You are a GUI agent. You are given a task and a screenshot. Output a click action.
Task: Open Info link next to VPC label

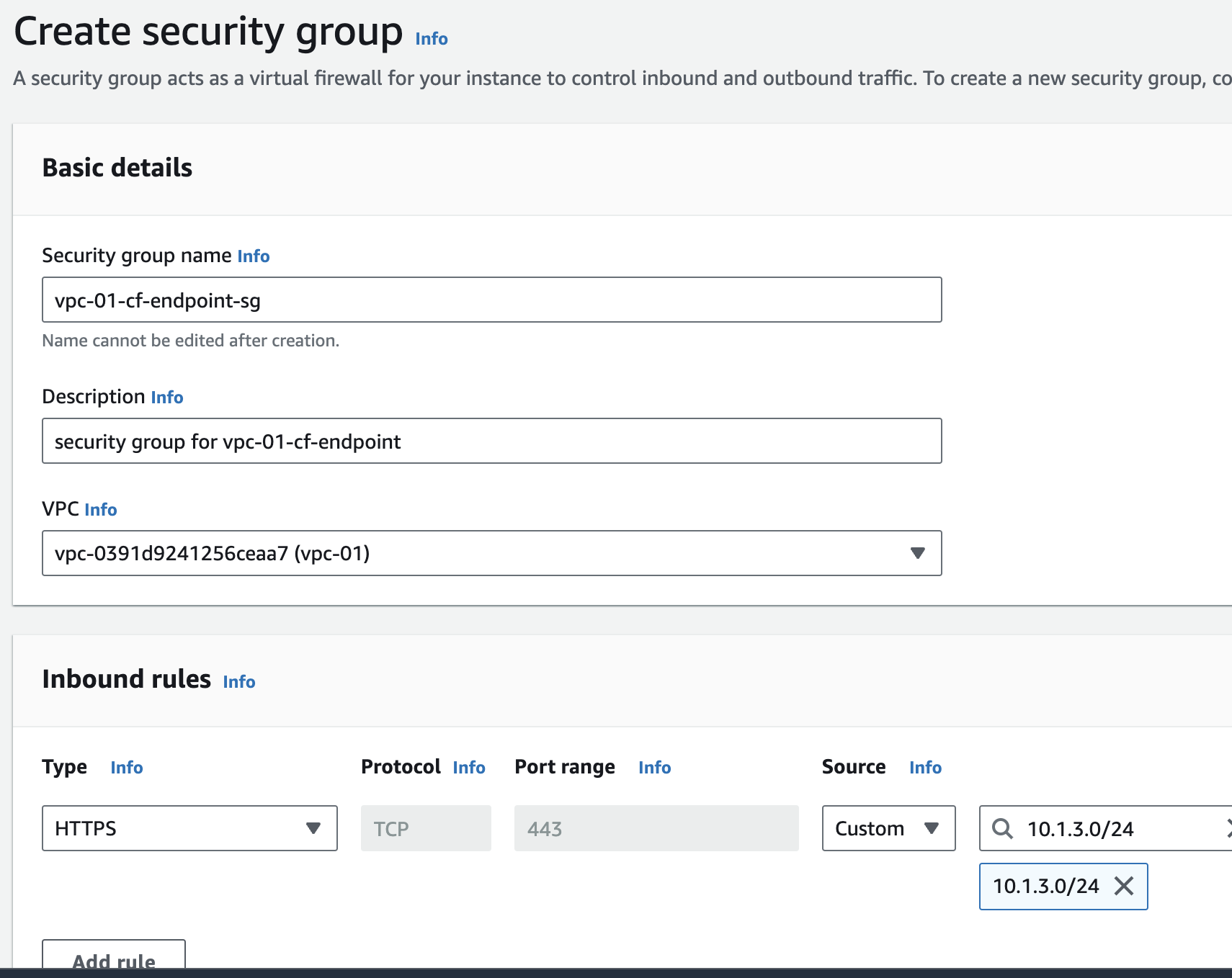[101, 510]
